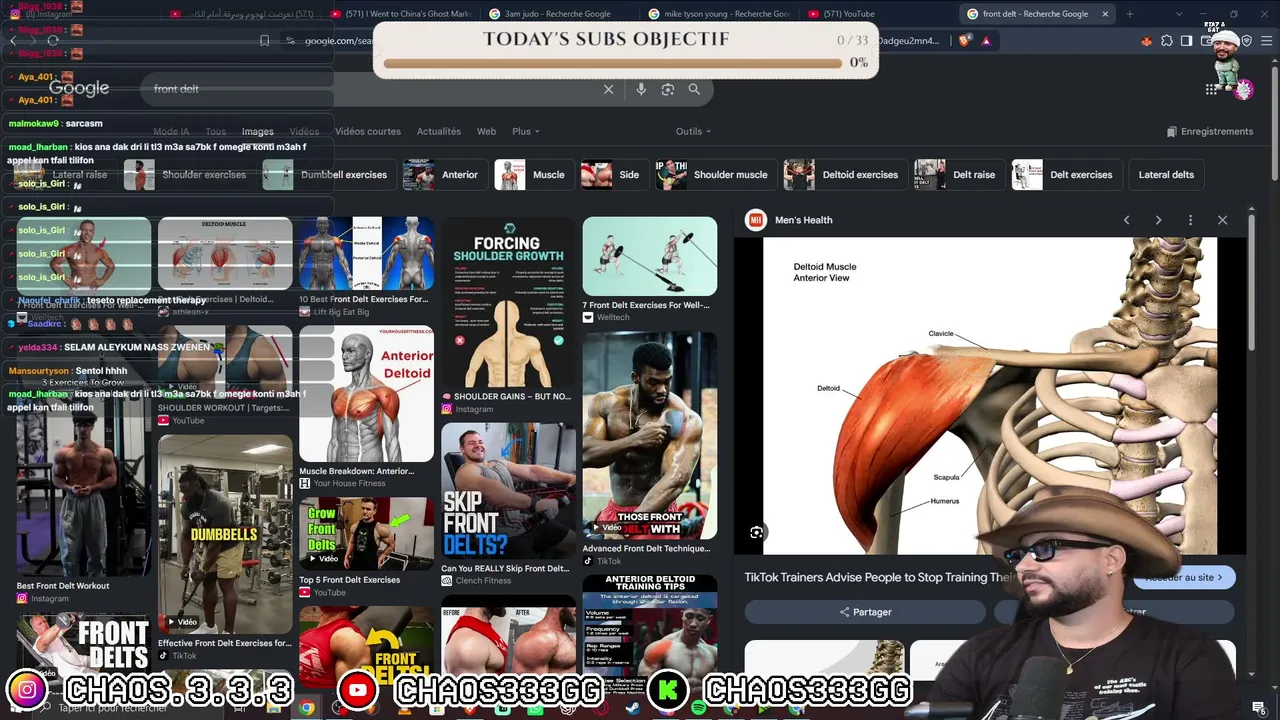Switch to the Images results tab

[257, 132]
